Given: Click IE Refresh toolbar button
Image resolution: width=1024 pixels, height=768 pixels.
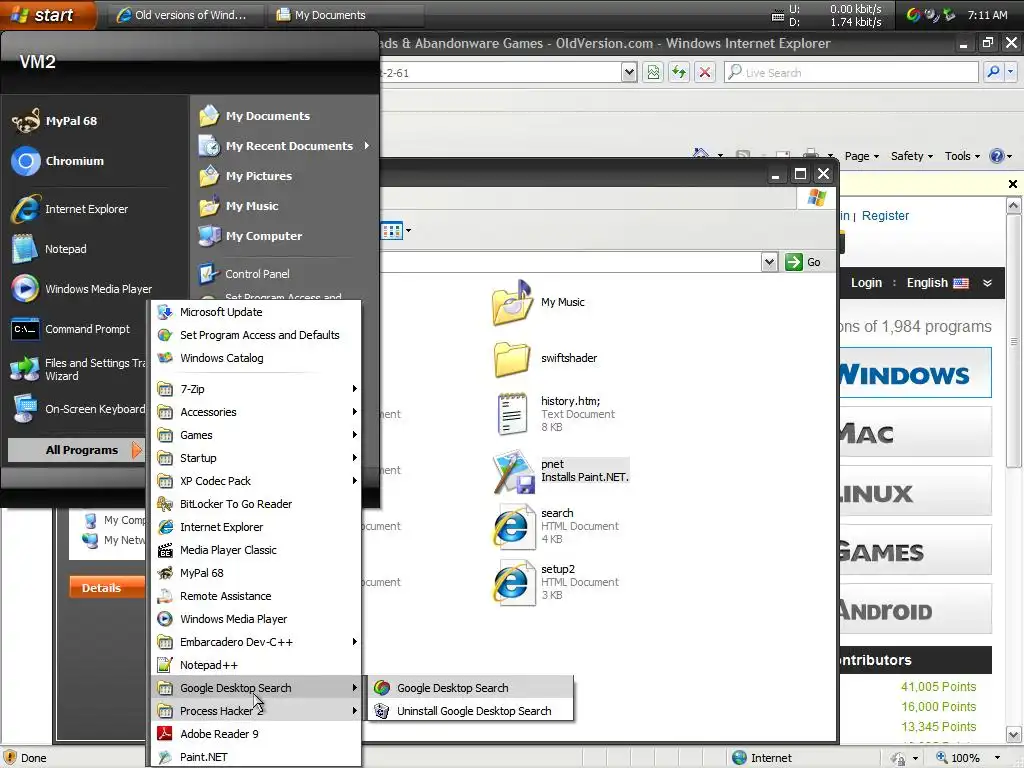Looking at the screenshot, I should tap(679, 72).
